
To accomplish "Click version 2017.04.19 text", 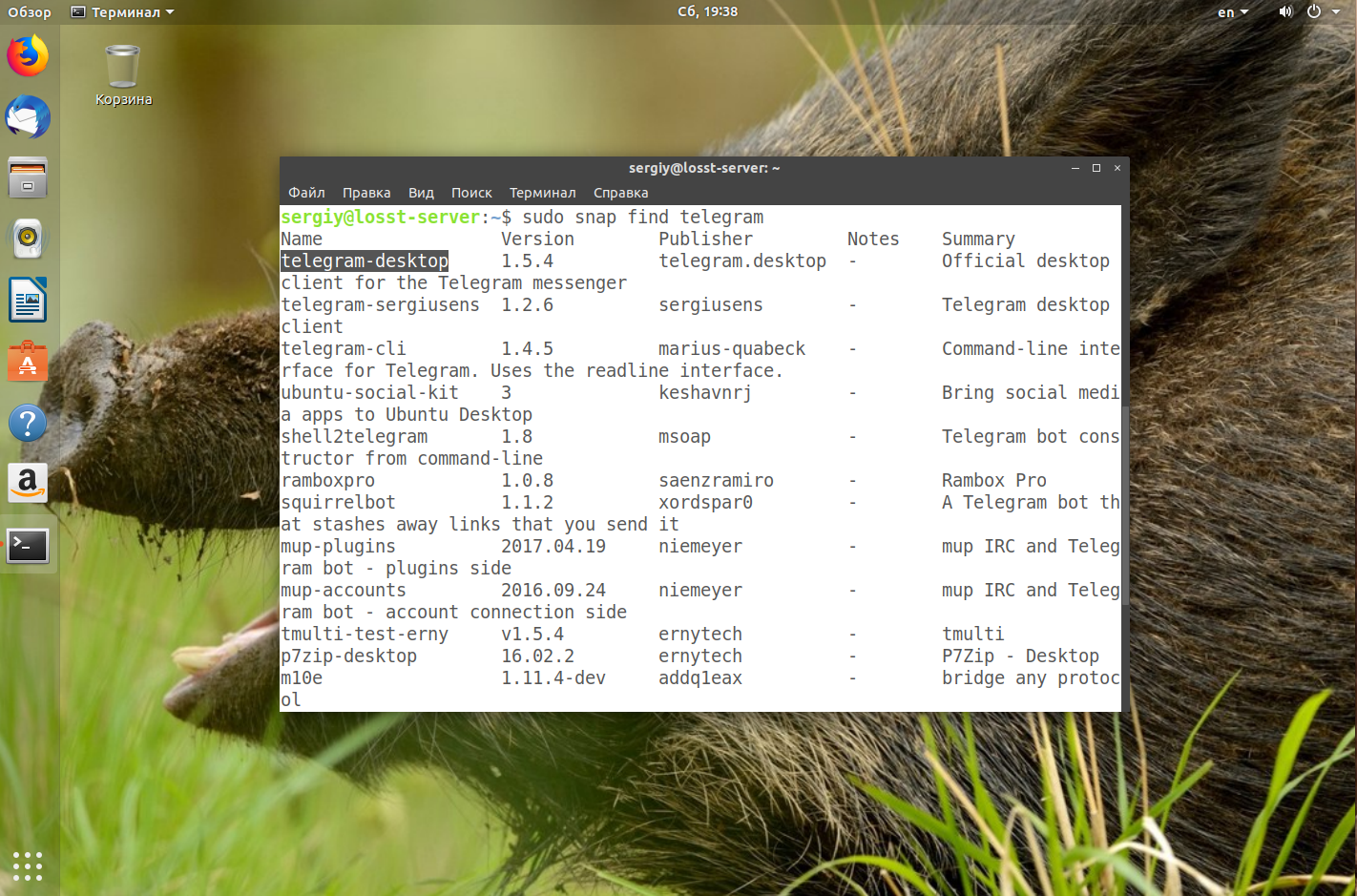I will [553, 546].
